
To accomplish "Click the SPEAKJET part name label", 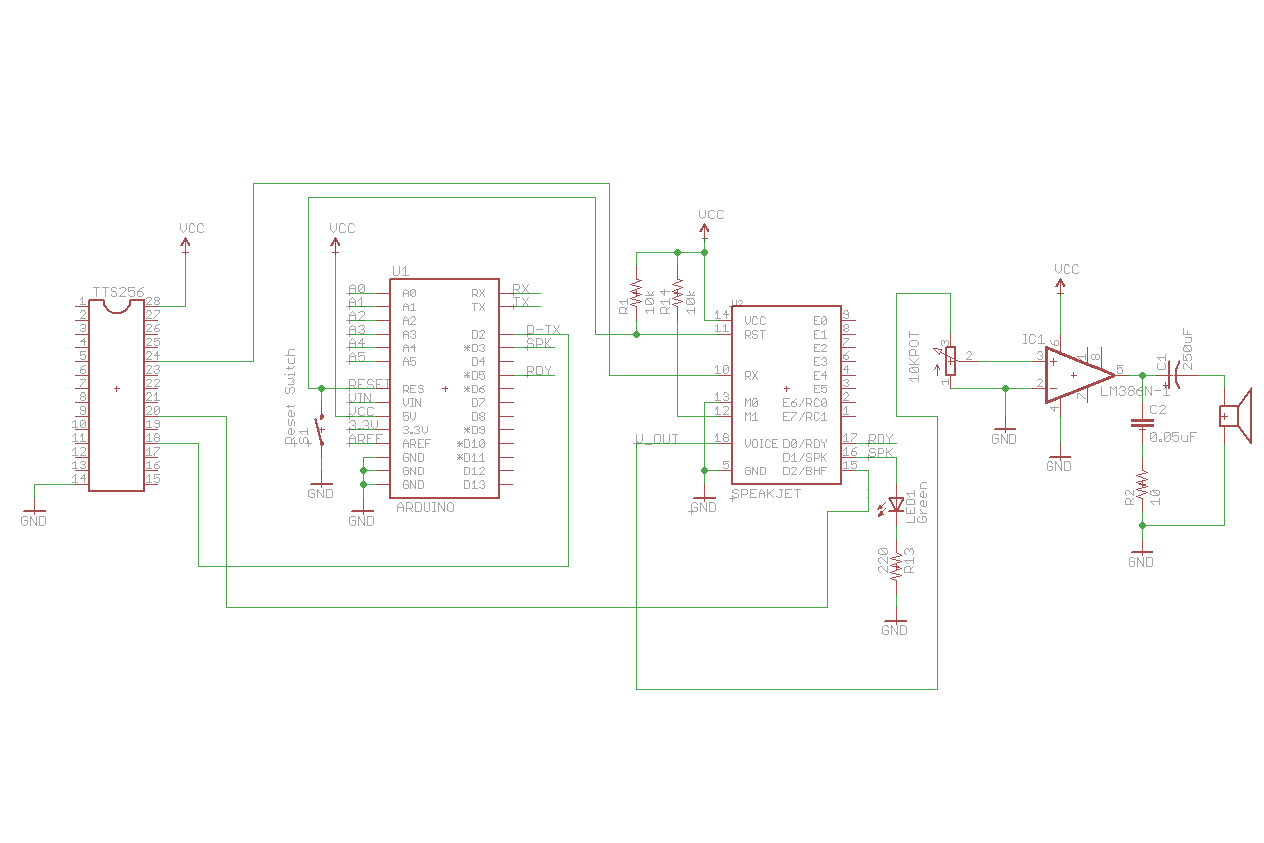I will (766, 494).
